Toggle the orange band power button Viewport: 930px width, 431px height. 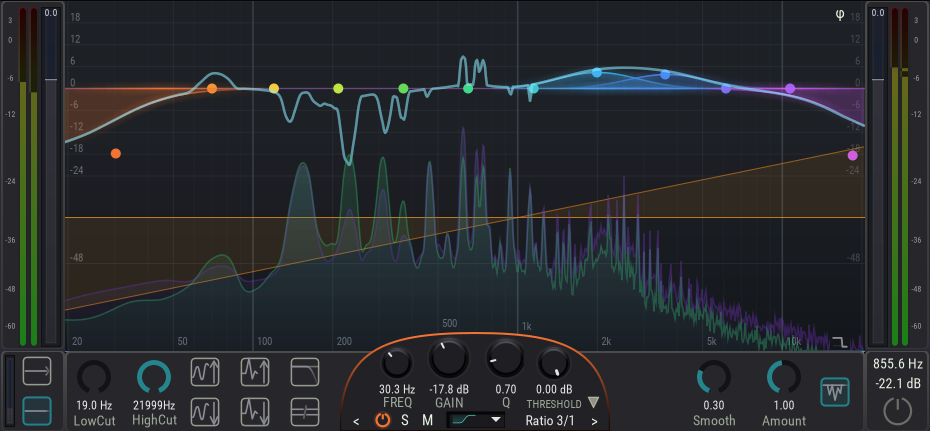pyautogui.click(x=383, y=421)
